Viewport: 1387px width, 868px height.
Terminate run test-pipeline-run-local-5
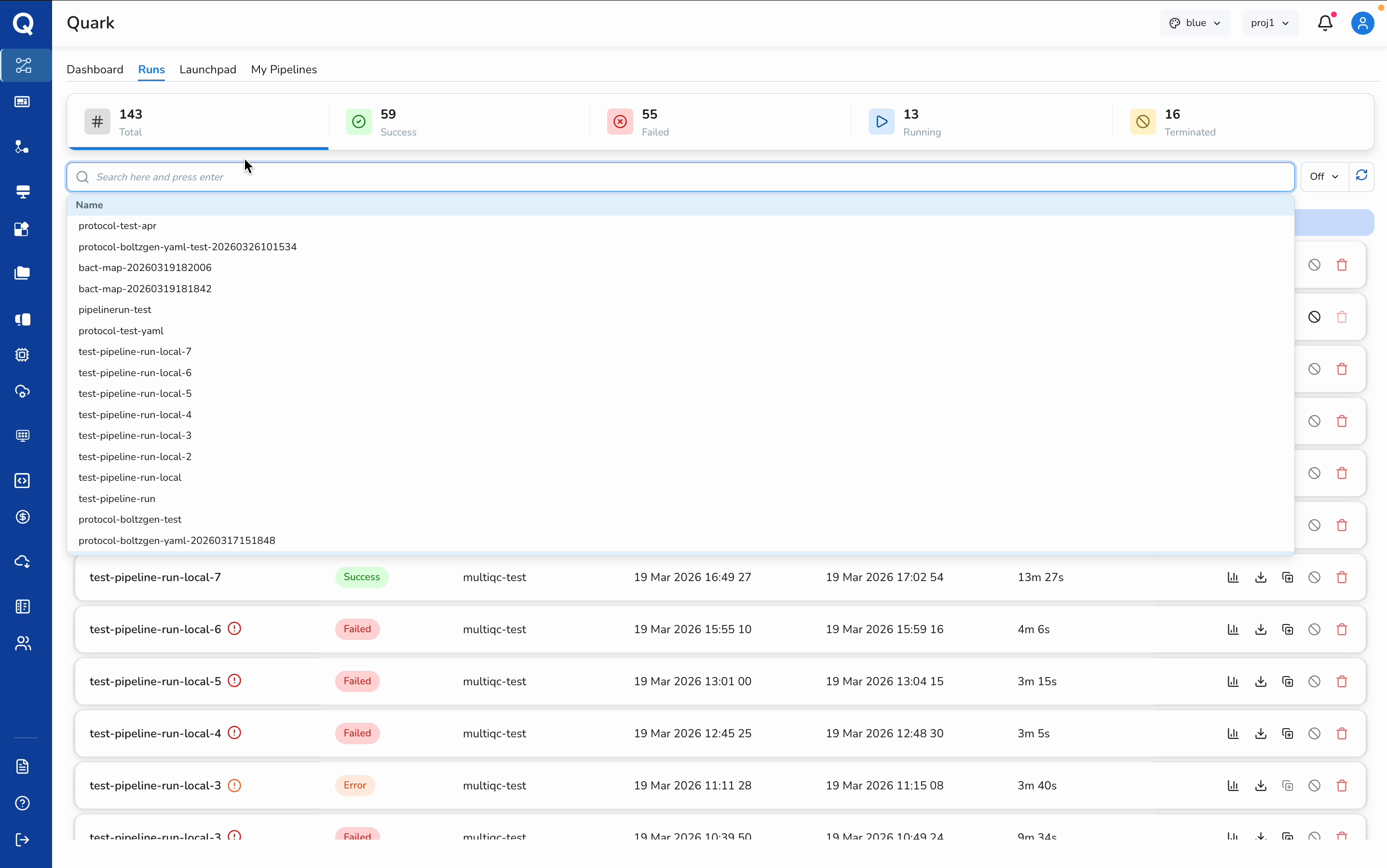click(x=1315, y=681)
